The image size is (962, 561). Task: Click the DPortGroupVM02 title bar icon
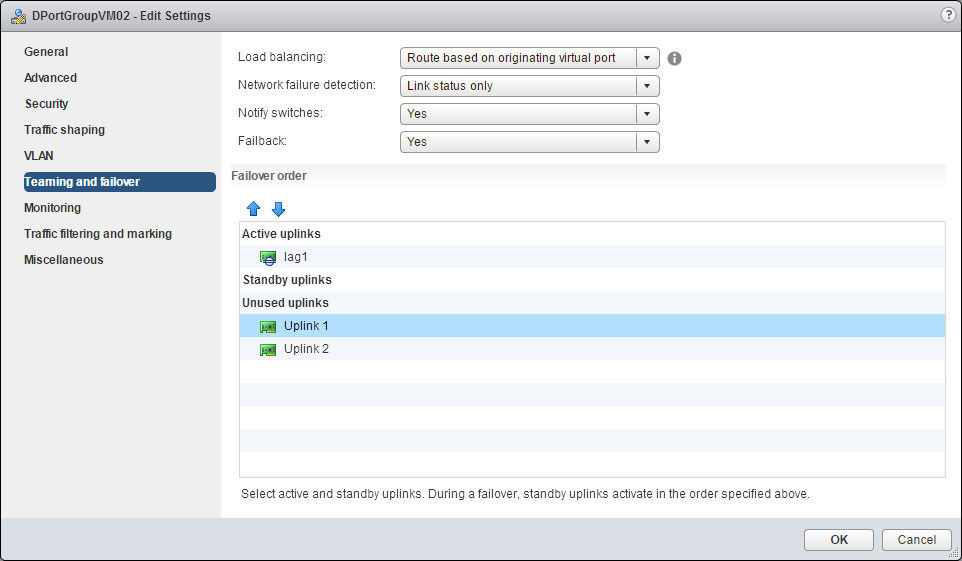click(x=18, y=15)
